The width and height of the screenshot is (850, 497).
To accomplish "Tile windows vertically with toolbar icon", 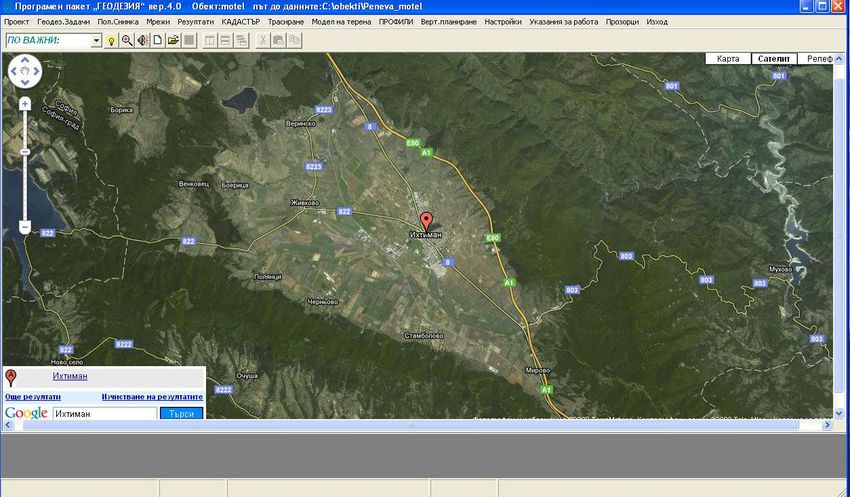I will pyautogui.click(x=210, y=41).
